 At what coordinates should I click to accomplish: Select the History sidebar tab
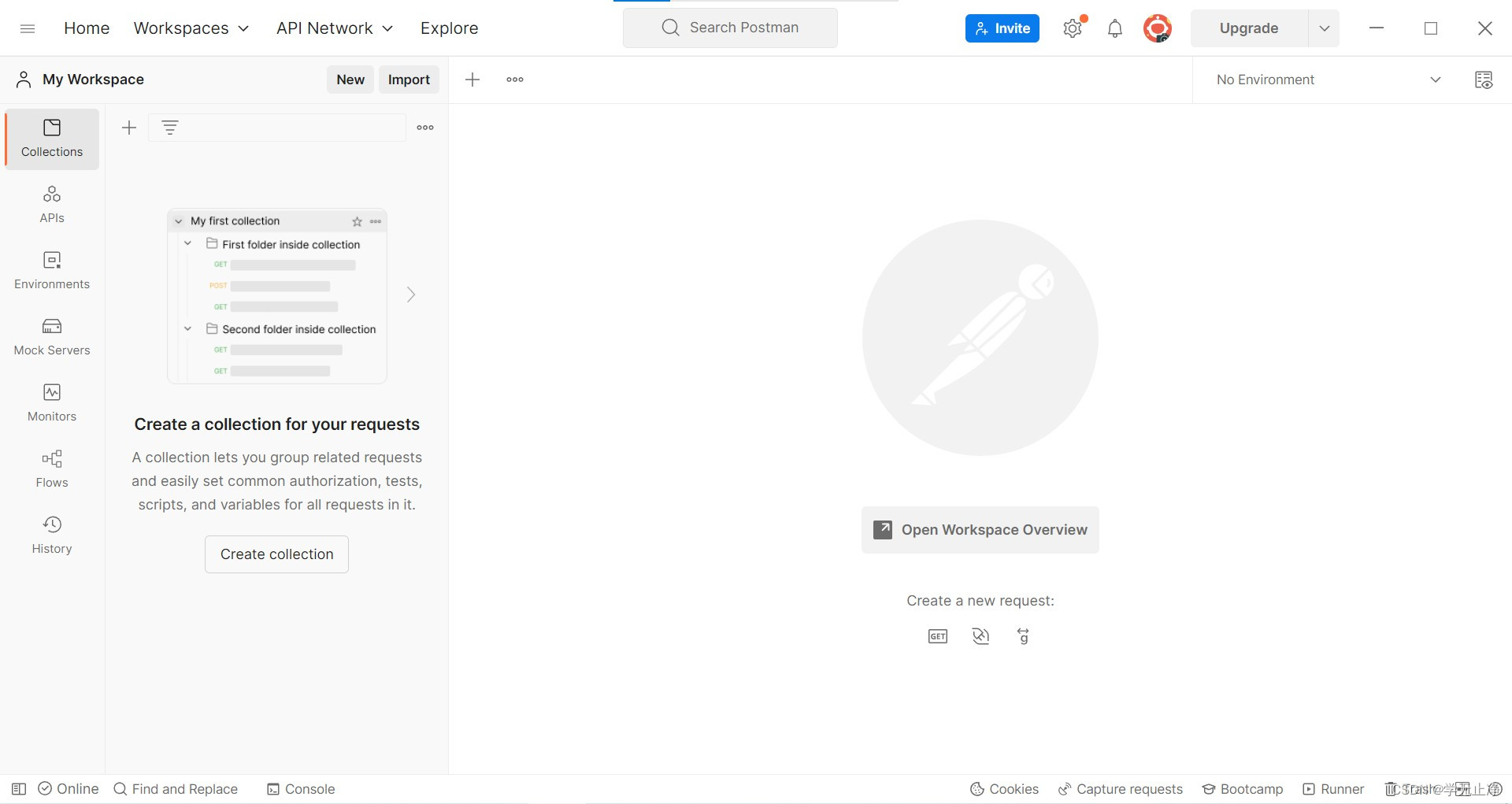(x=52, y=535)
